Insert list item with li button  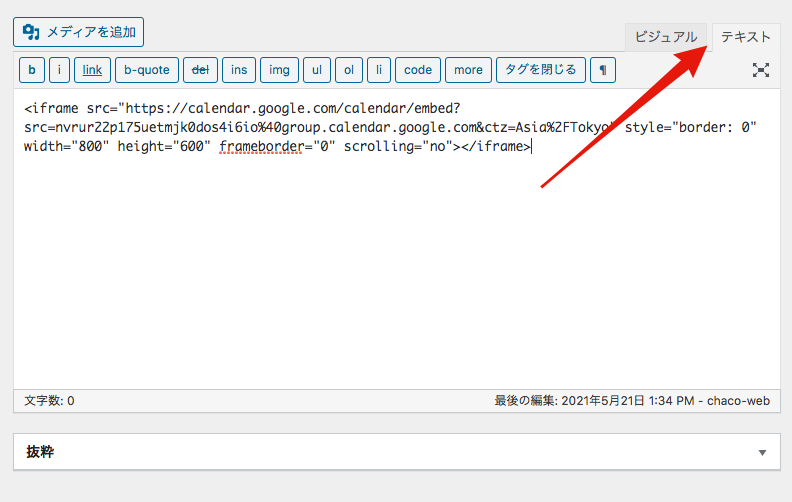pyautogui.click(x=379, y=70)
